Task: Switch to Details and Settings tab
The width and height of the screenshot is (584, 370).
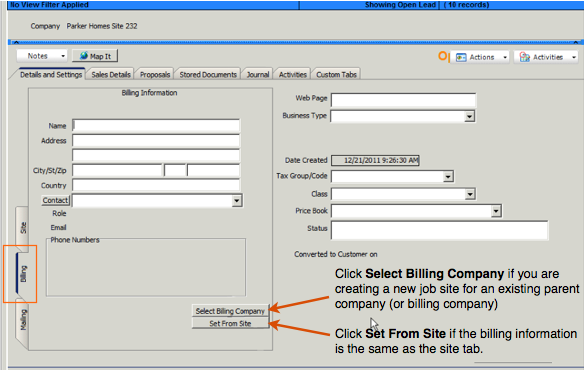Action: coord(51,75)
